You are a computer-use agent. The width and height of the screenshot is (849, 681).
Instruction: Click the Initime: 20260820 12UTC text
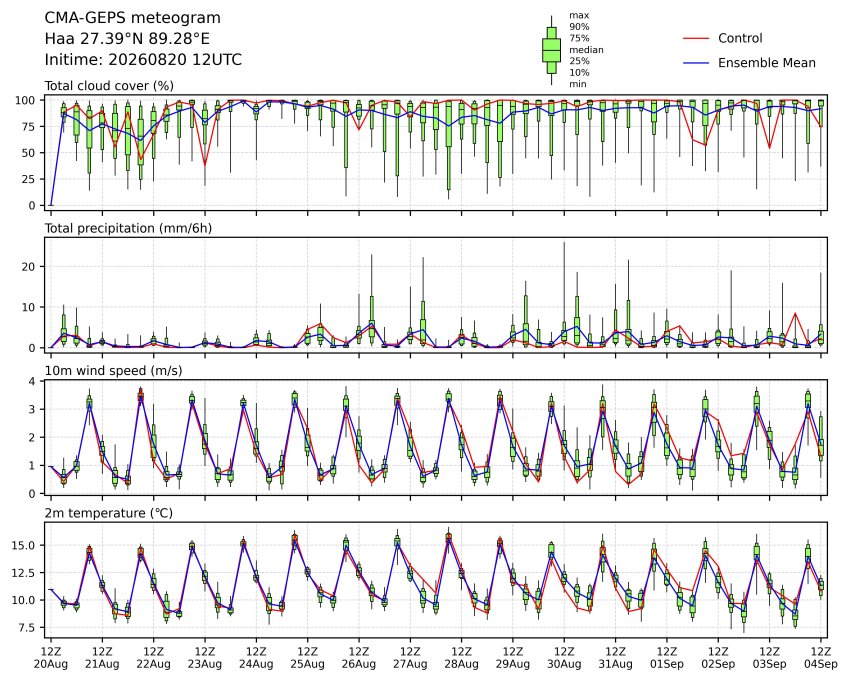[143, 60]
